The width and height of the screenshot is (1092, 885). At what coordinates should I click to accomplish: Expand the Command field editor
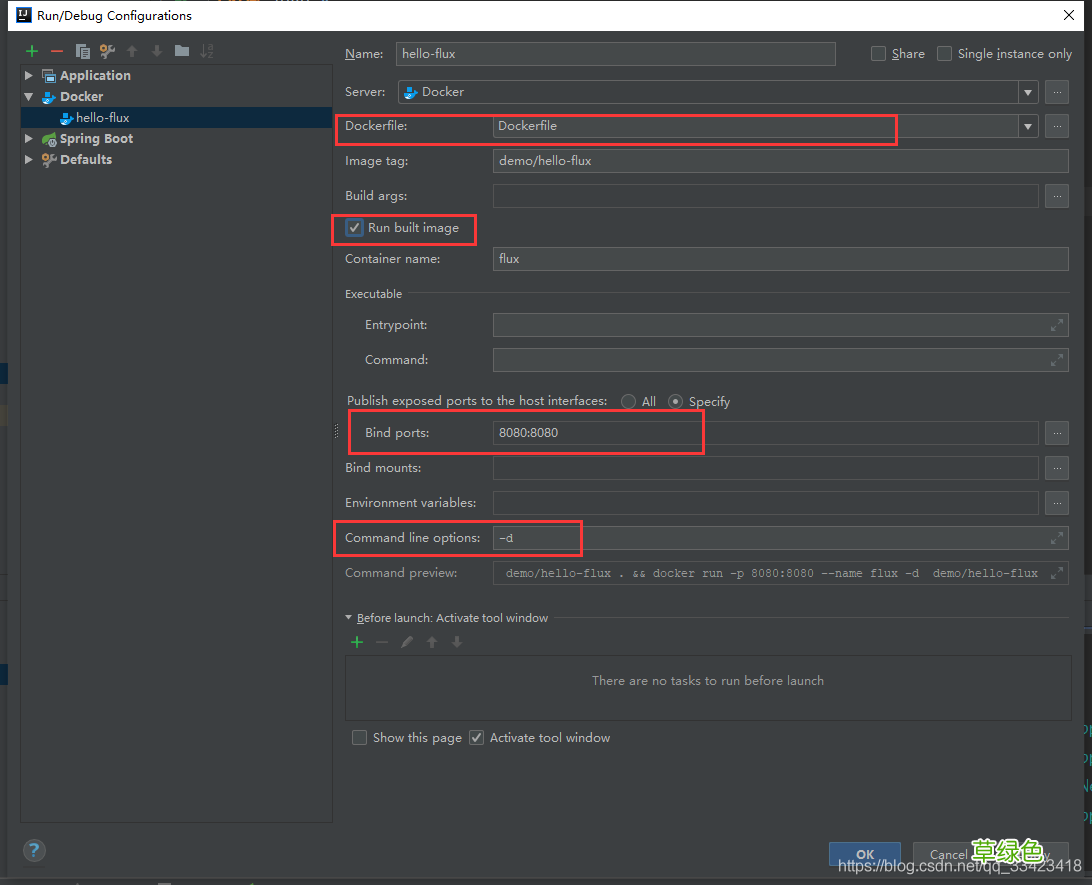pyautogui.click(x=1056, y=360)
